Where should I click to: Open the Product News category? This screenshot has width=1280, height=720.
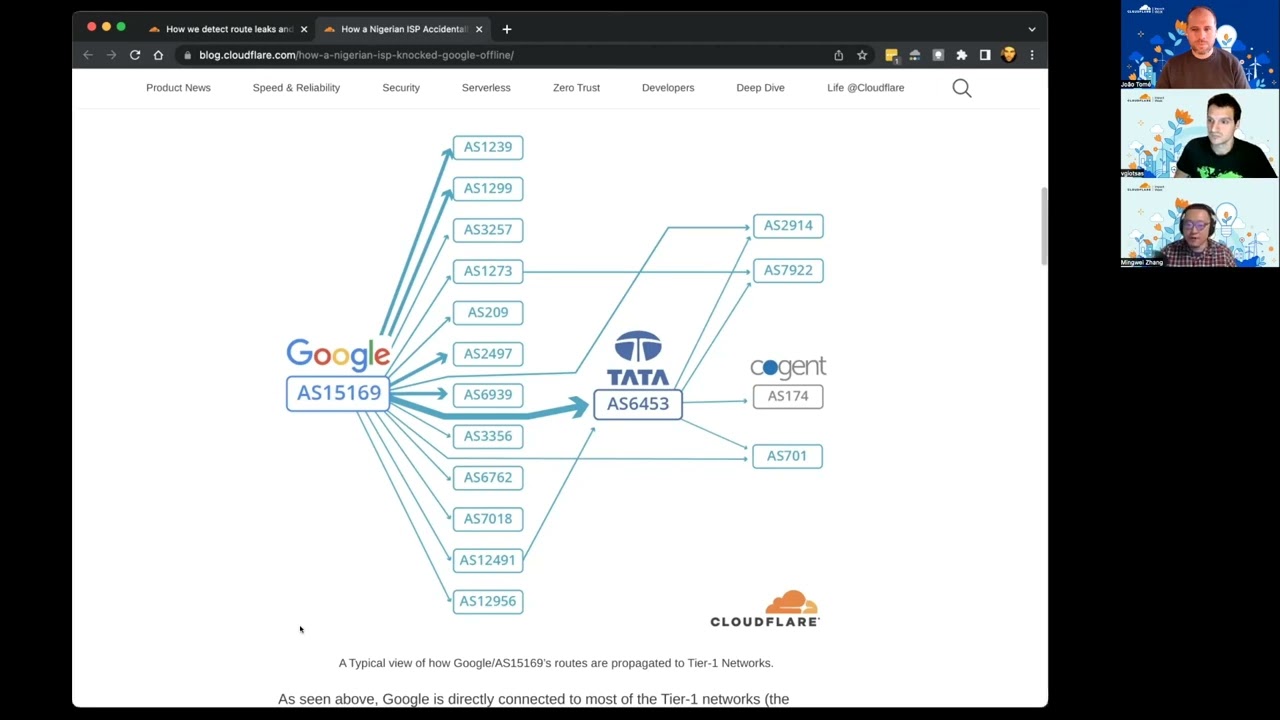coord(178,88)
